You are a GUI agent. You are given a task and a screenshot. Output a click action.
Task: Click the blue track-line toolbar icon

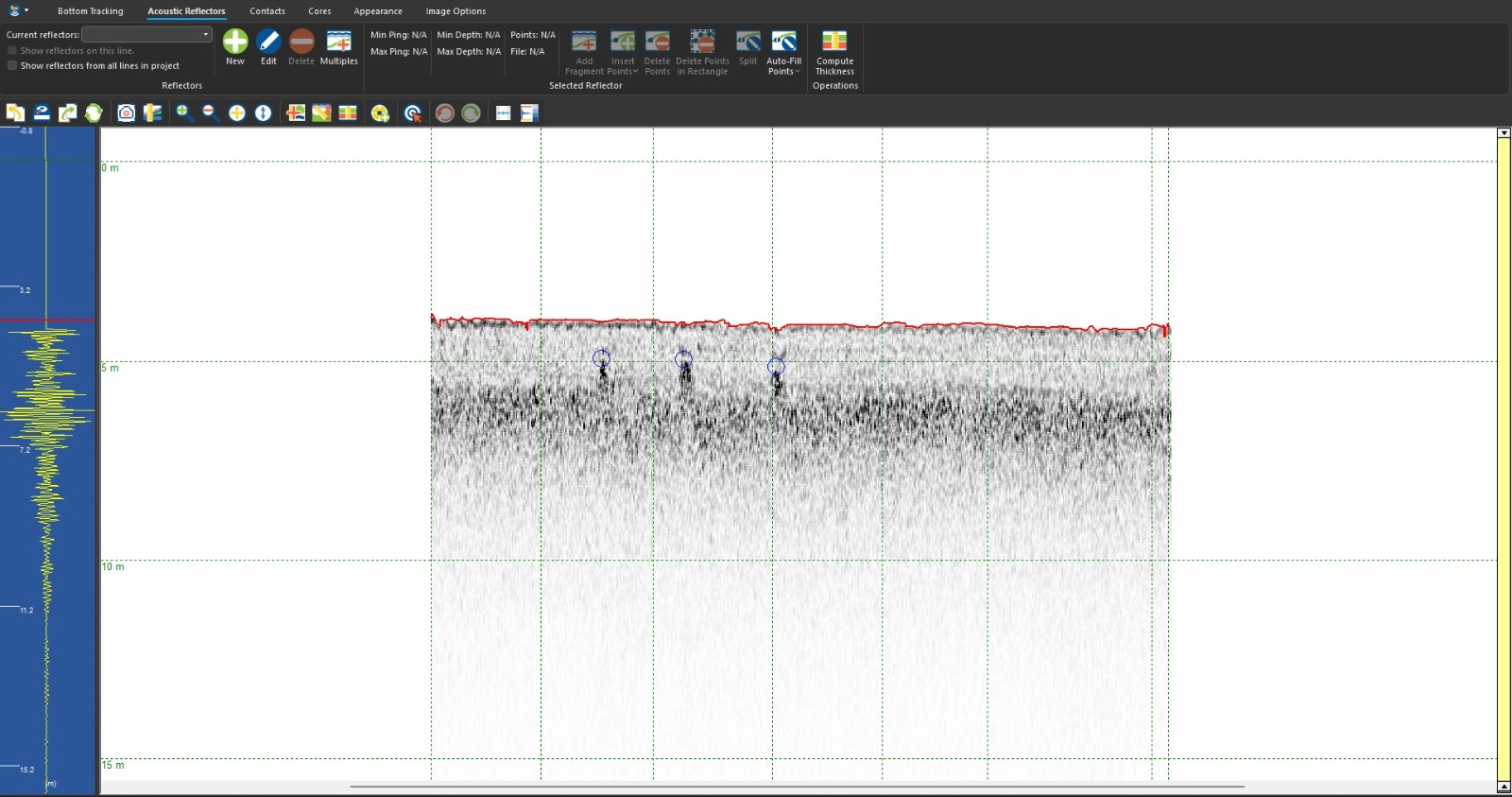point(42,113)
